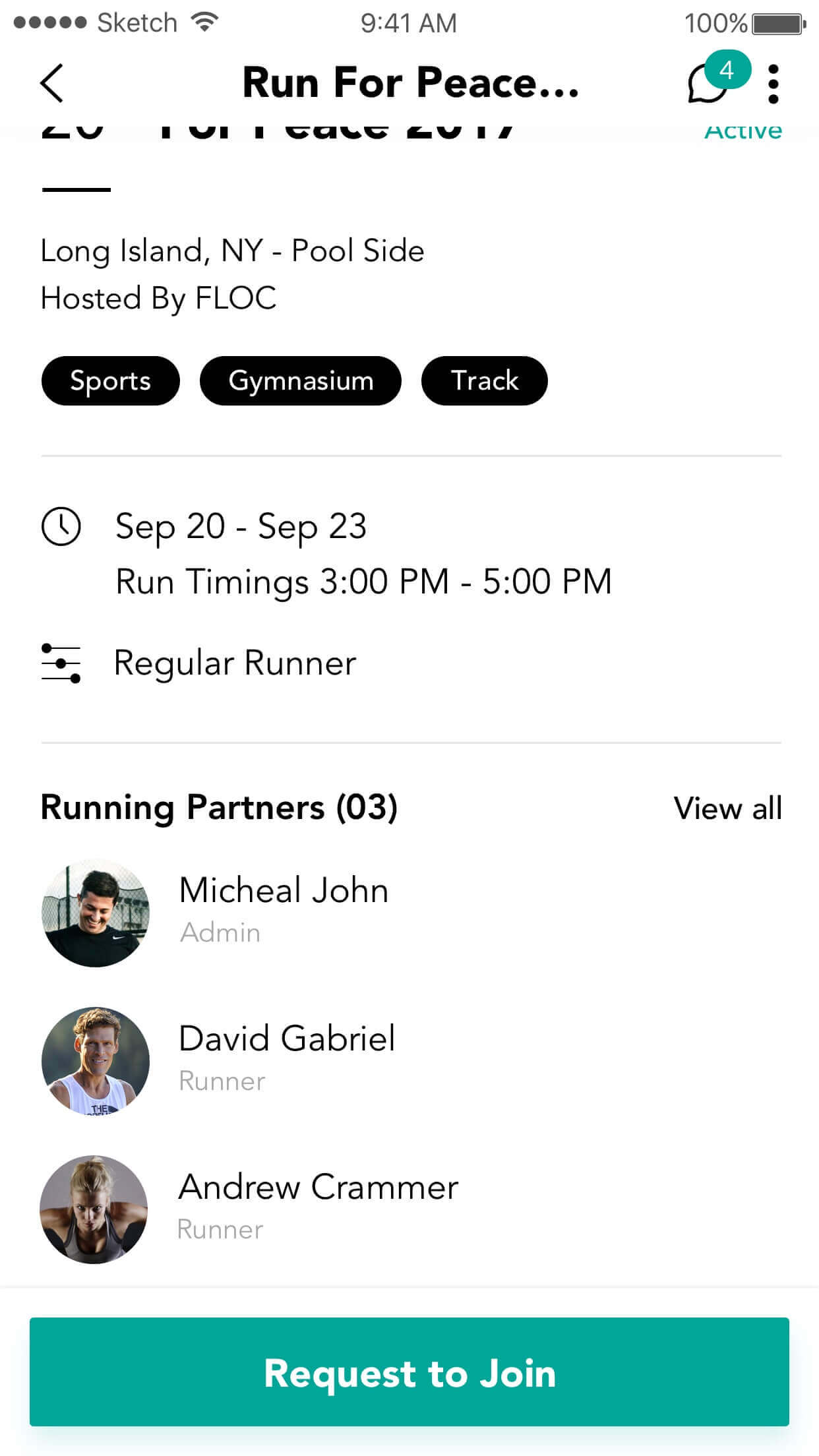
Task: Tap the notification badge showing 4
Action: 727,70
